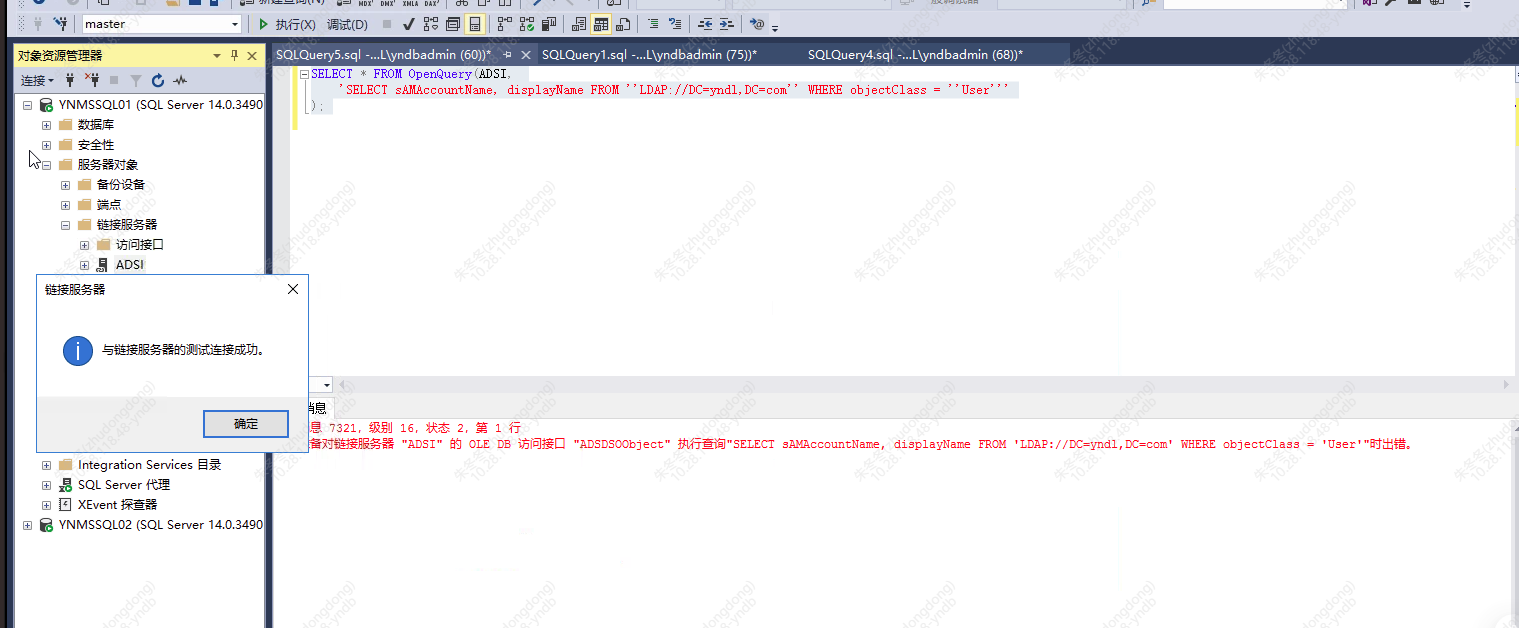Open the SQL toolbar overflow options arrow
The width and height of the screenshot is (1519, 628).
click(775, 27)
